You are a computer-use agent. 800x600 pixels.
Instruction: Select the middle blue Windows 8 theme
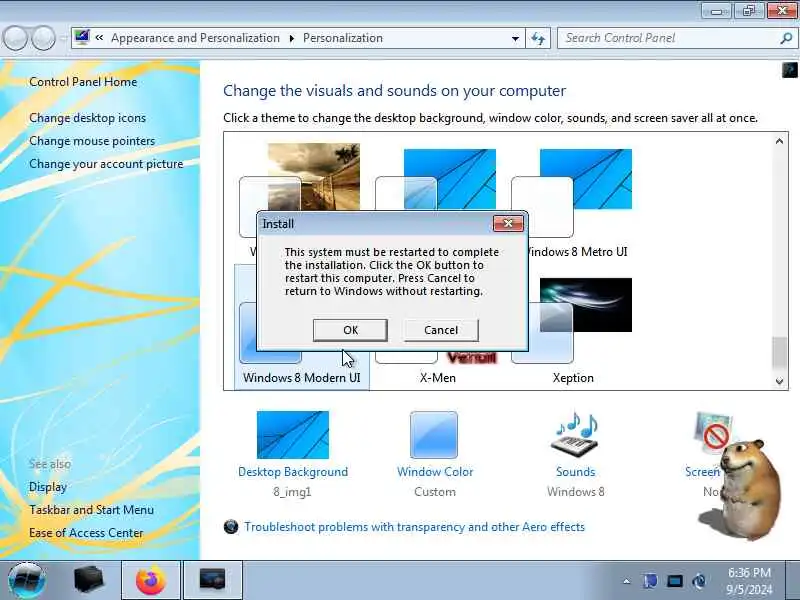[x=449, y=179]
